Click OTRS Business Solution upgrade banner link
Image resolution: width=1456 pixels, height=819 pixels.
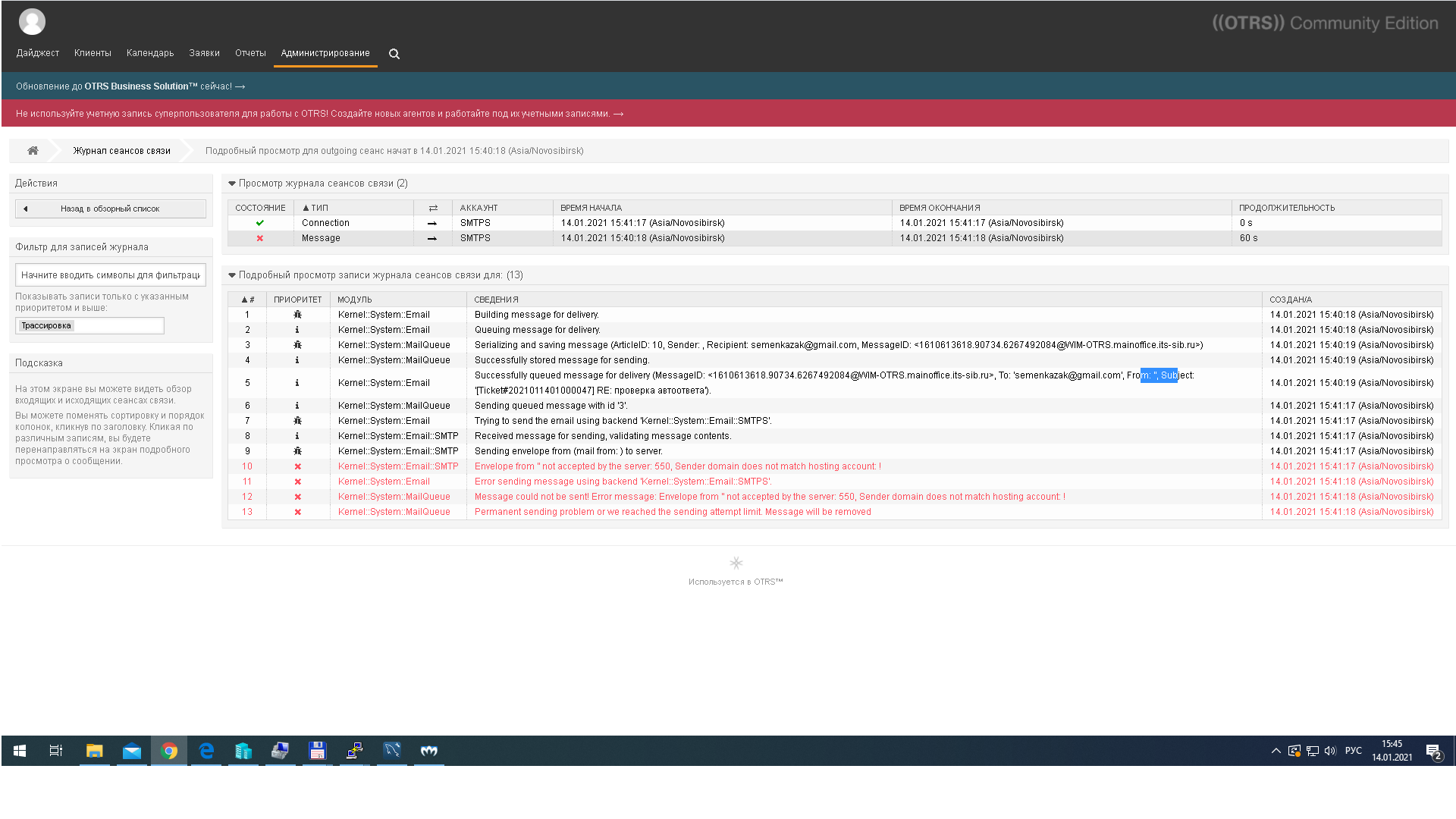[130, 86]
